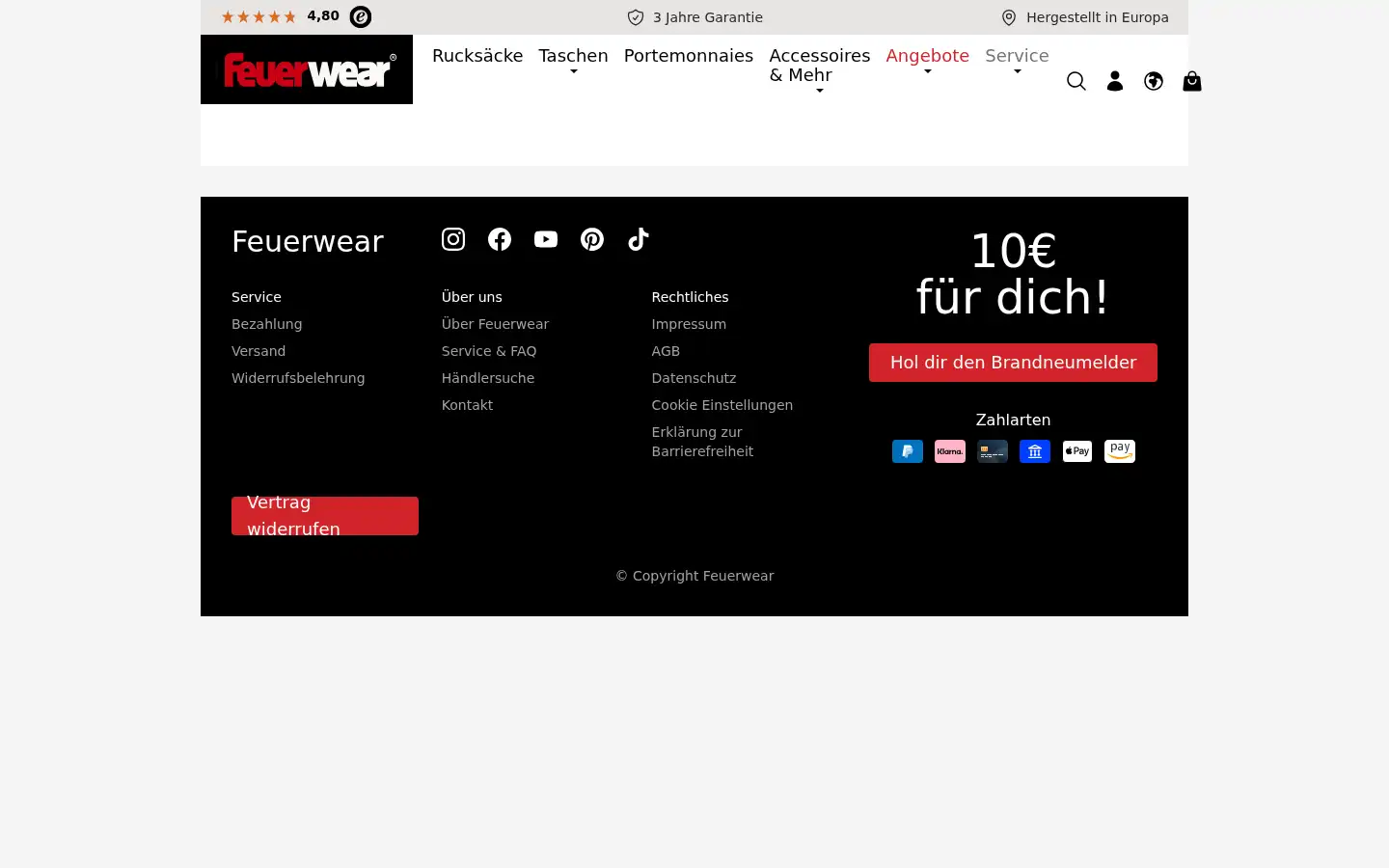Open Feuerwear YouTube channel
The height and width of the screenshot is (868, 1389).
click(x=546, y=239)
